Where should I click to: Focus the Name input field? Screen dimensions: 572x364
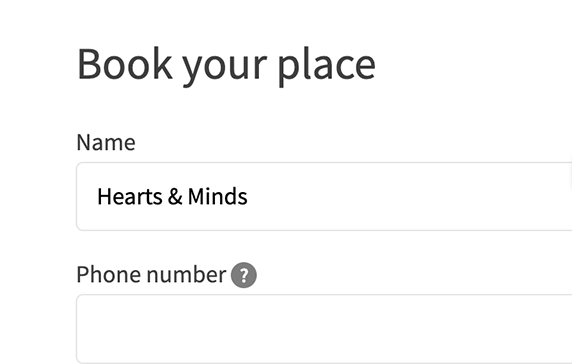point(324,197)
